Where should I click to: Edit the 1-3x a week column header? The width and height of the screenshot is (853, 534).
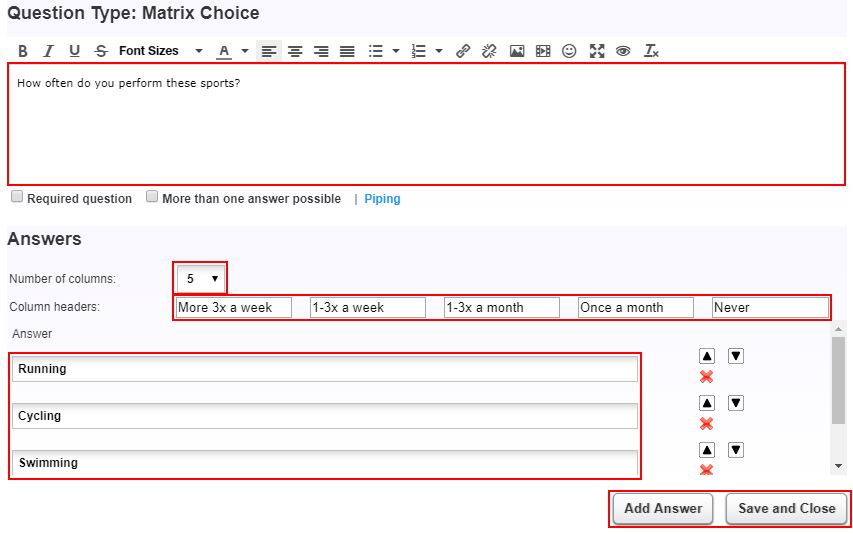tap(368, 307)
